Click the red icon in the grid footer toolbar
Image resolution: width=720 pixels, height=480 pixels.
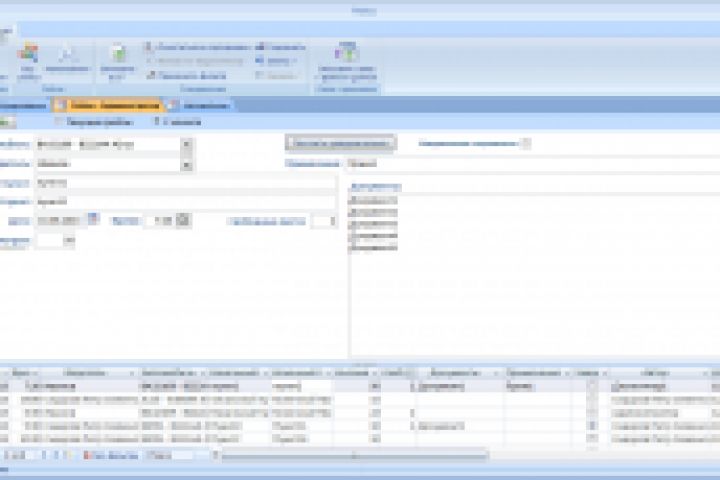(87, 455)
